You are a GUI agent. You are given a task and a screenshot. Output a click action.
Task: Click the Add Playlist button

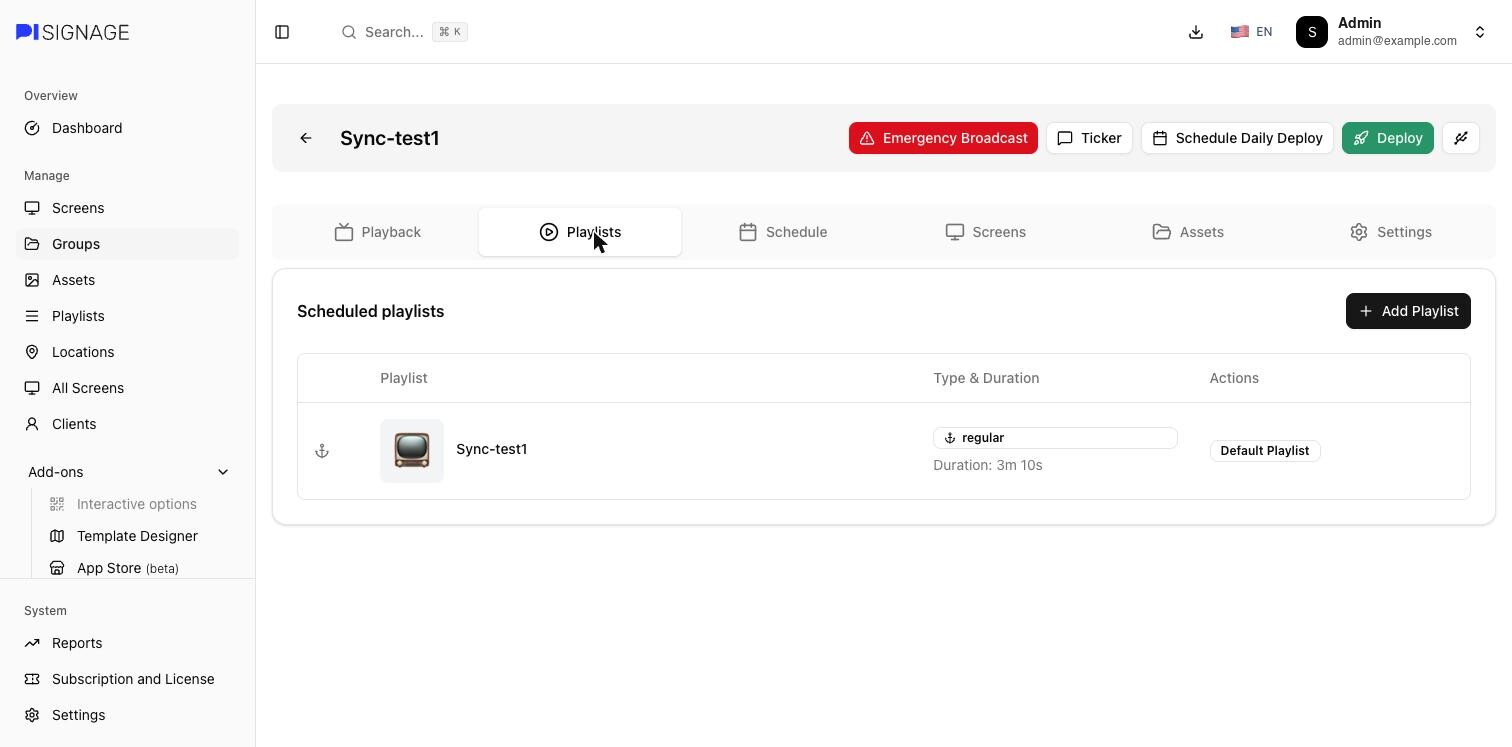pyautogui.click(x=1408, y=311)
